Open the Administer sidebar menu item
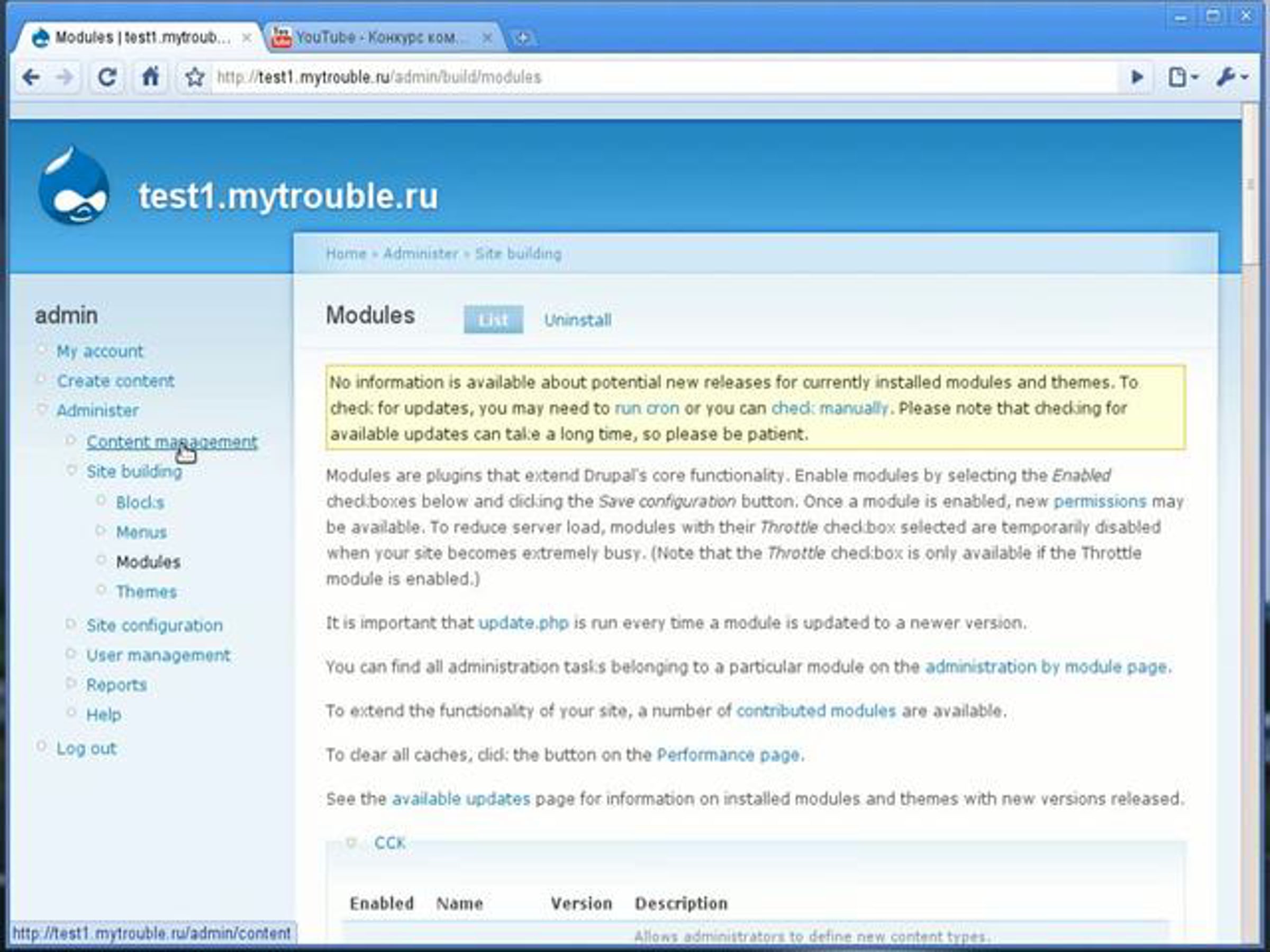 97,411
